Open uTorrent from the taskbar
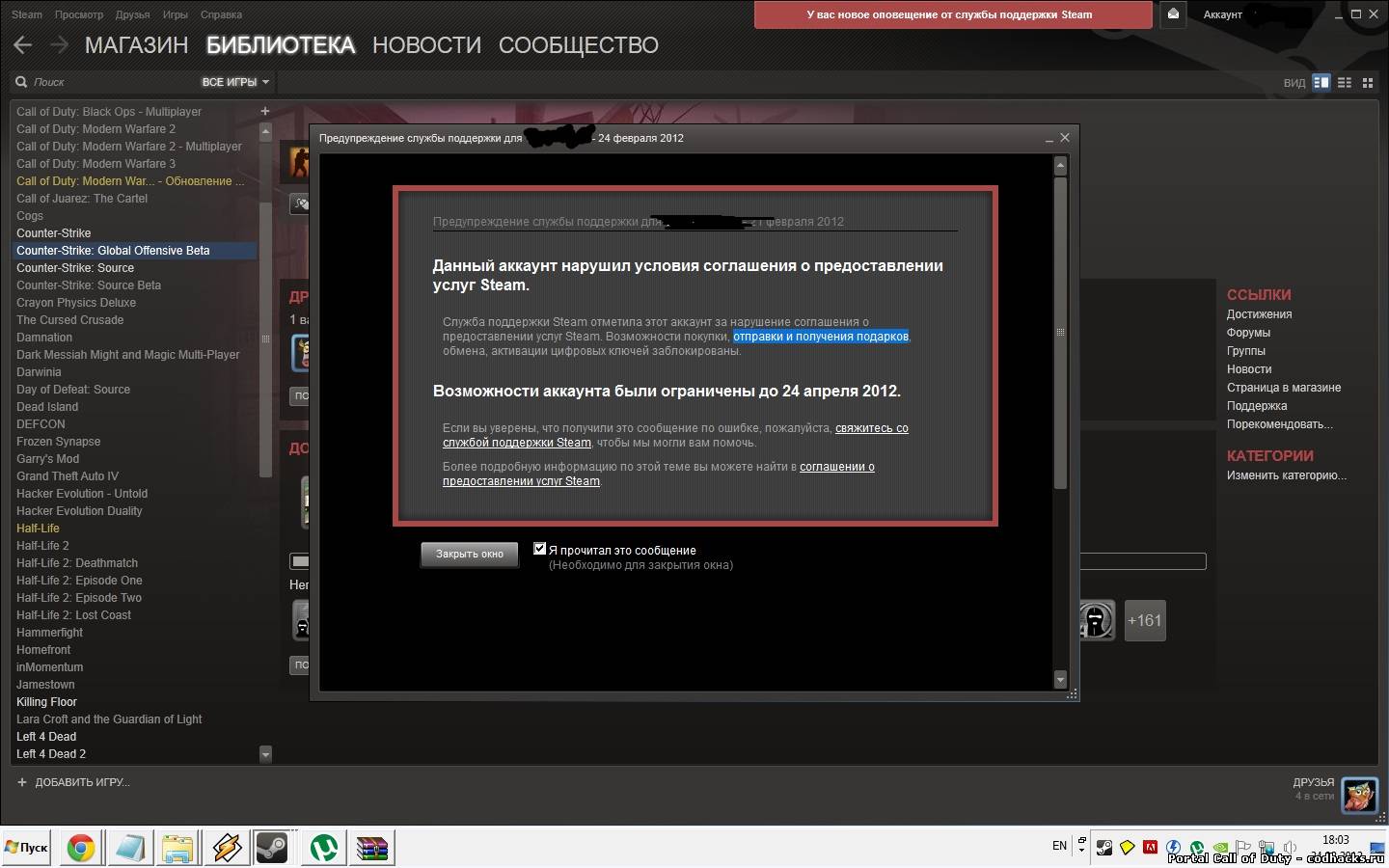Screen dimensions: 1389x868 (x=323, y=848)
